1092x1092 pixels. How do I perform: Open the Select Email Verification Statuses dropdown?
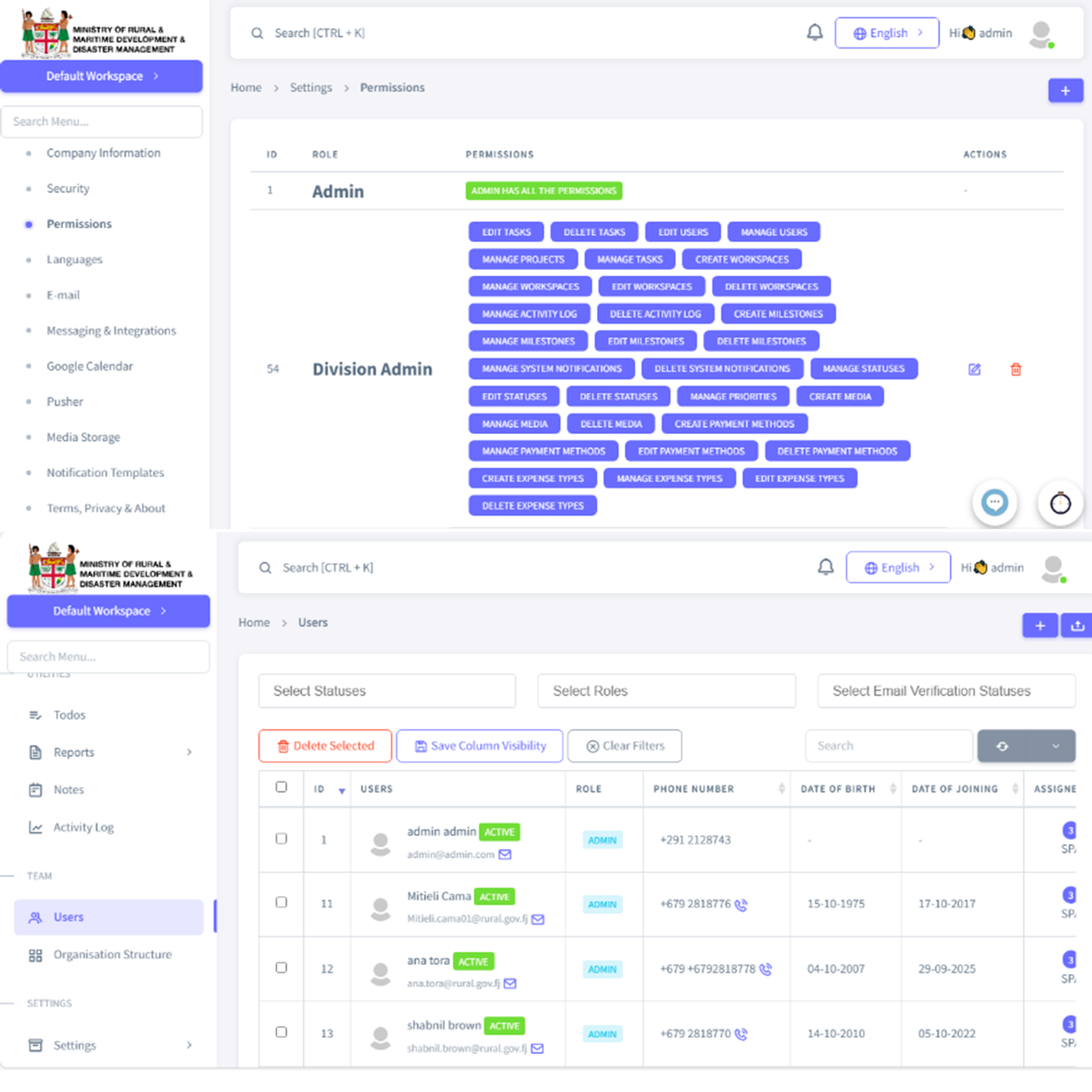946,691
